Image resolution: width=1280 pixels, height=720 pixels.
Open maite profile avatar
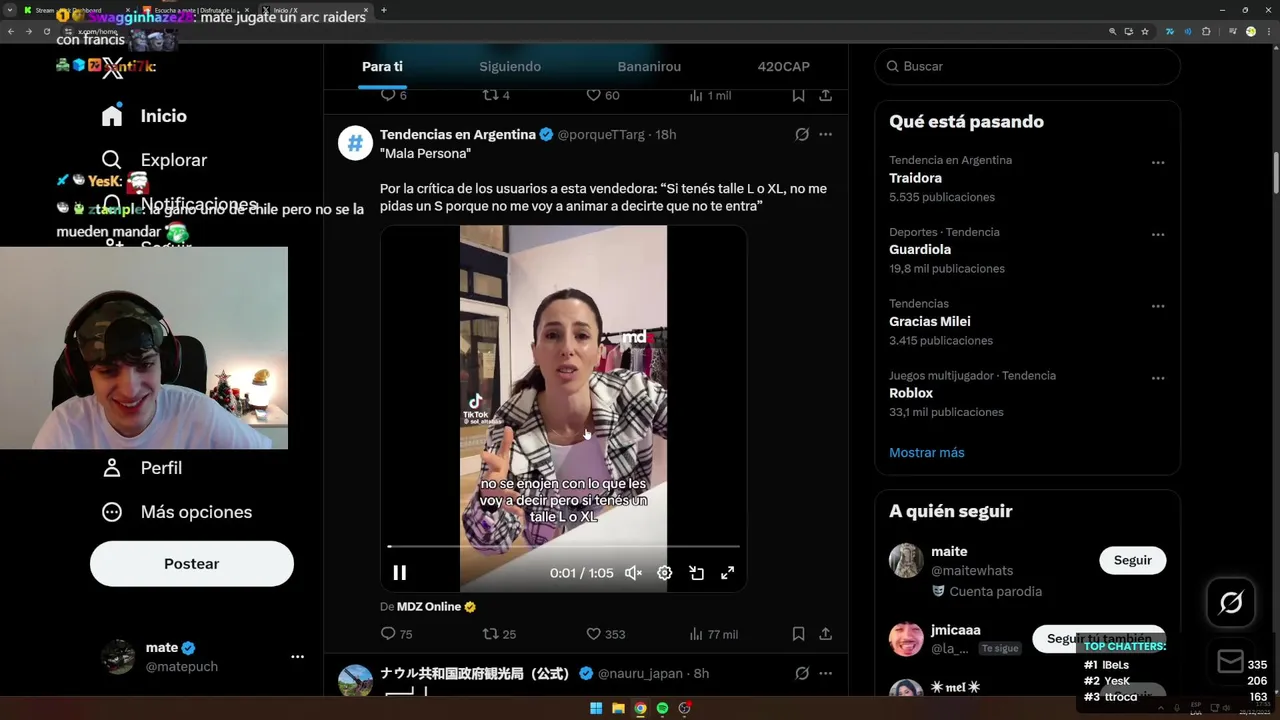pos(906,561)
